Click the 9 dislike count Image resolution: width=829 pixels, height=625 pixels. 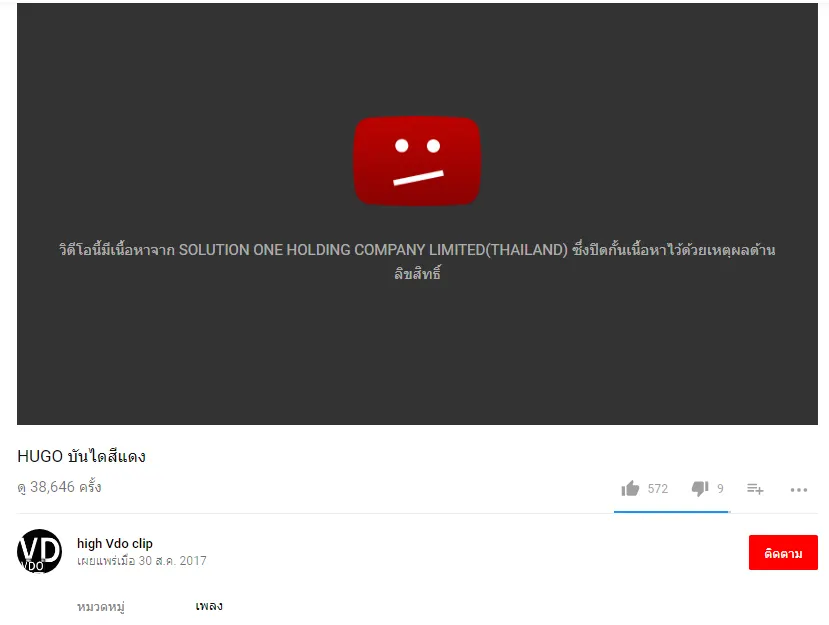click(720, 489)
